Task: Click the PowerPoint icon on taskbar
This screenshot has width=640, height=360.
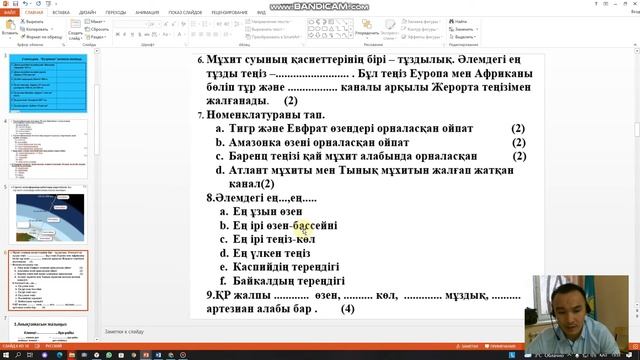Action: tap(146, 355)
